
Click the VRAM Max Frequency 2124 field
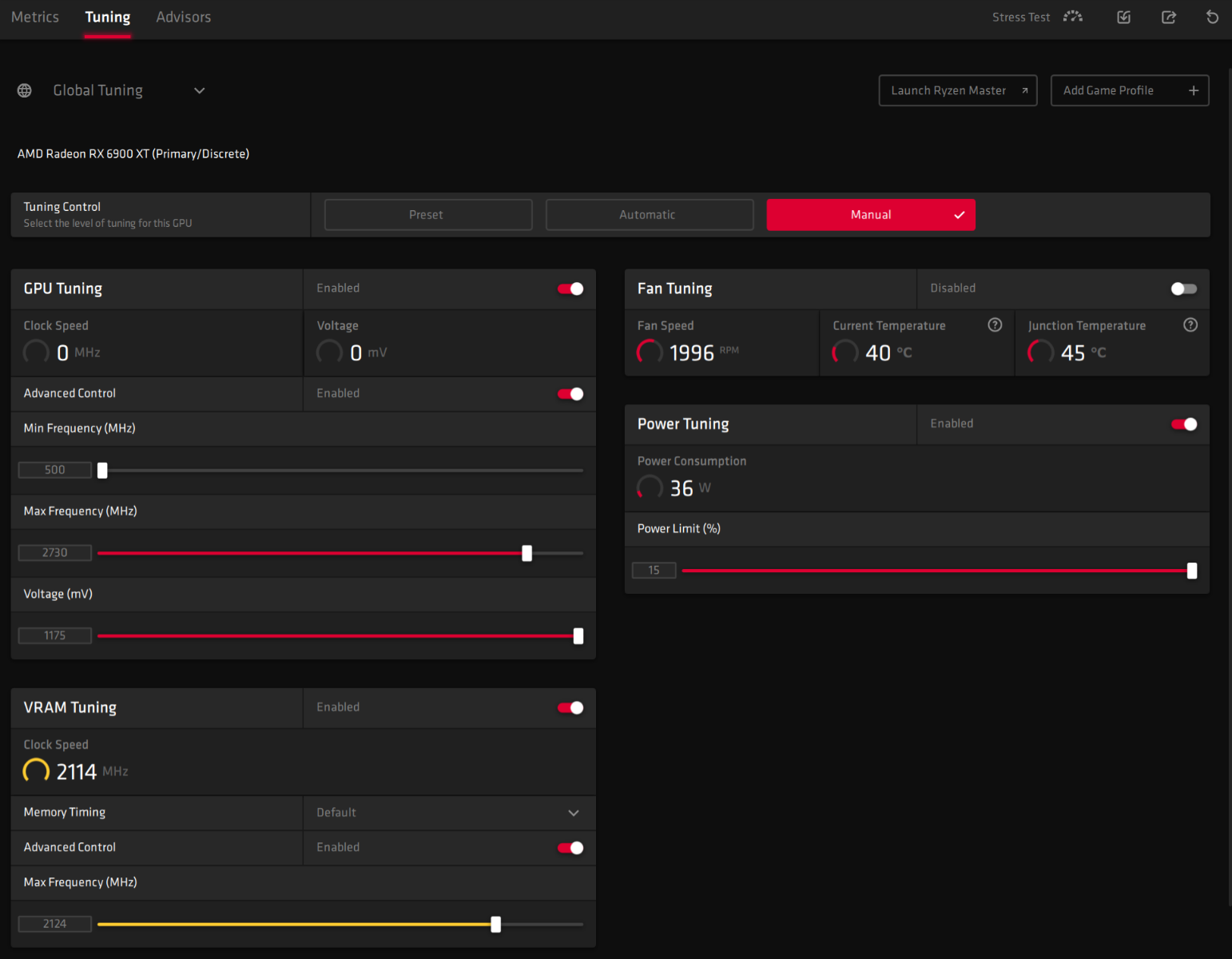coord(55,924)
